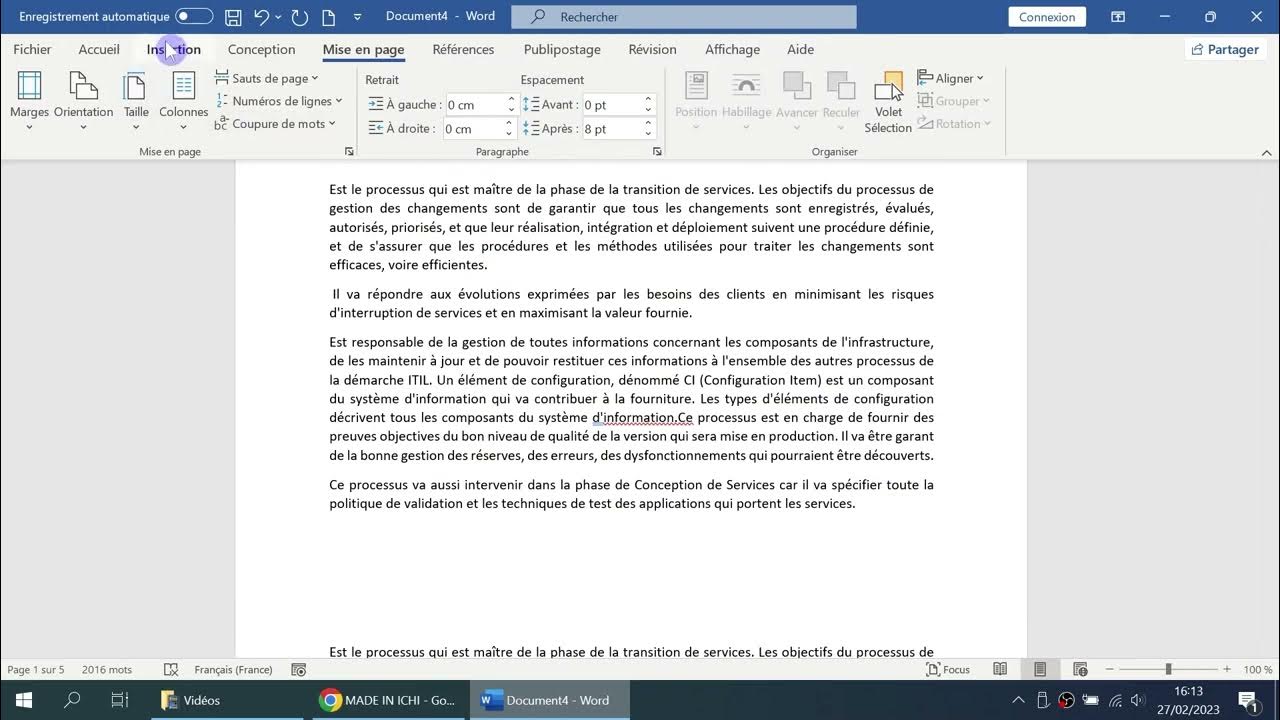1280x720 pixels.
Task: Open the Orientation page menu
Action: (x=83, y=102)
